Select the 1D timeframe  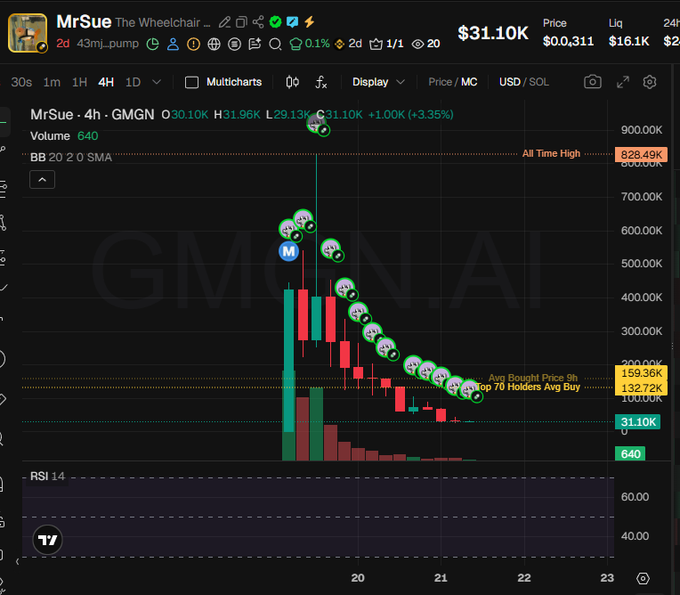(x=133, y=82)
